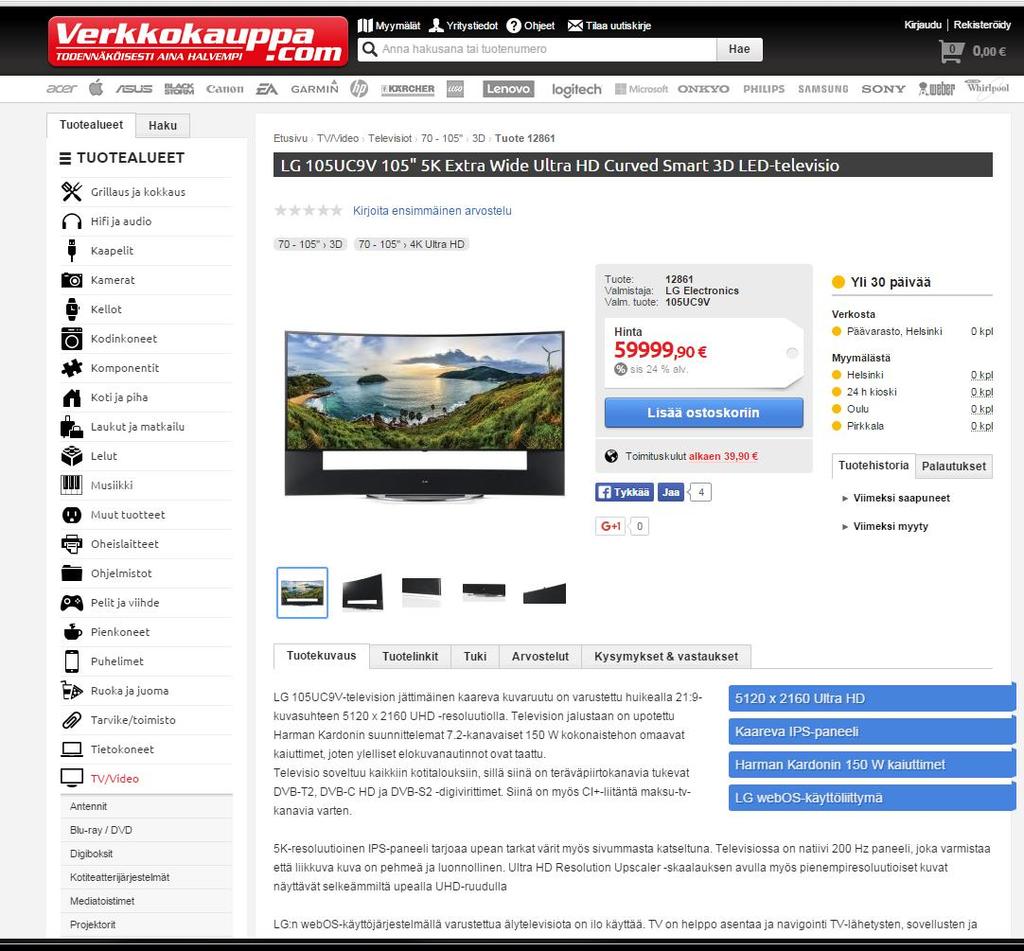Viewport: 1024px width, 951px height.
Task: View the Kysymykset & vastaukset tab
Action: coord(666,656)
